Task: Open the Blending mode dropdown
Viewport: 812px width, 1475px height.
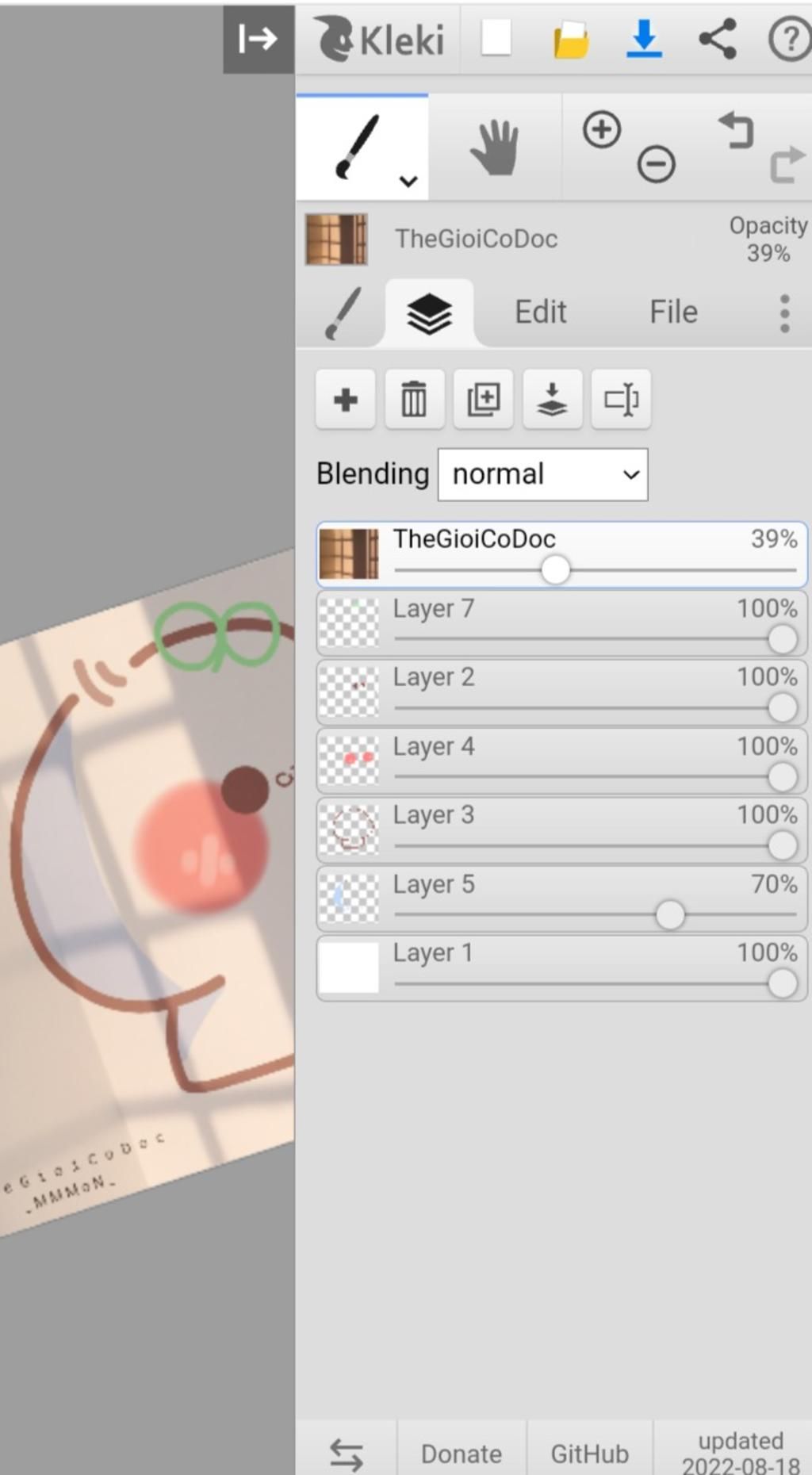Action: (x=542, y=474)
